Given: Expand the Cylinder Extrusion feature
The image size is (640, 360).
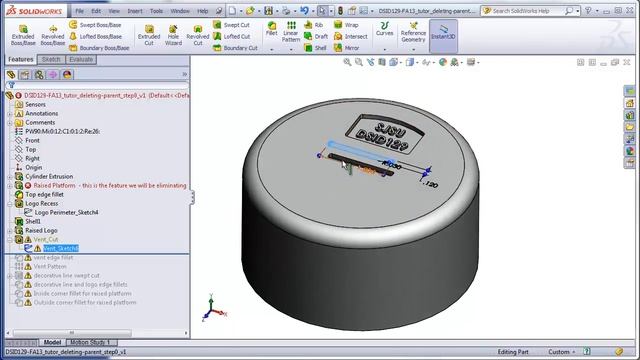Looking at the screenshot, I should (x=10, y=177).
